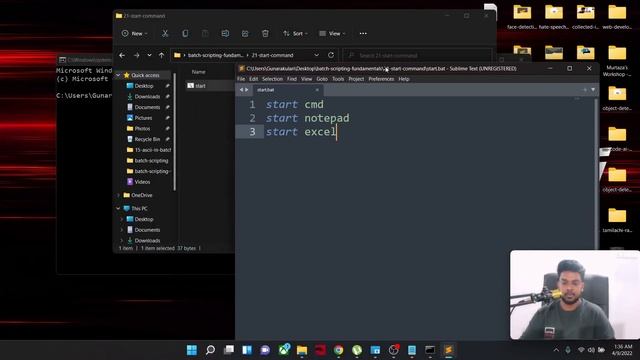Open the View menu in Sublime Text
The width and height of the screenshot is (640, 360).
point(306,79)
